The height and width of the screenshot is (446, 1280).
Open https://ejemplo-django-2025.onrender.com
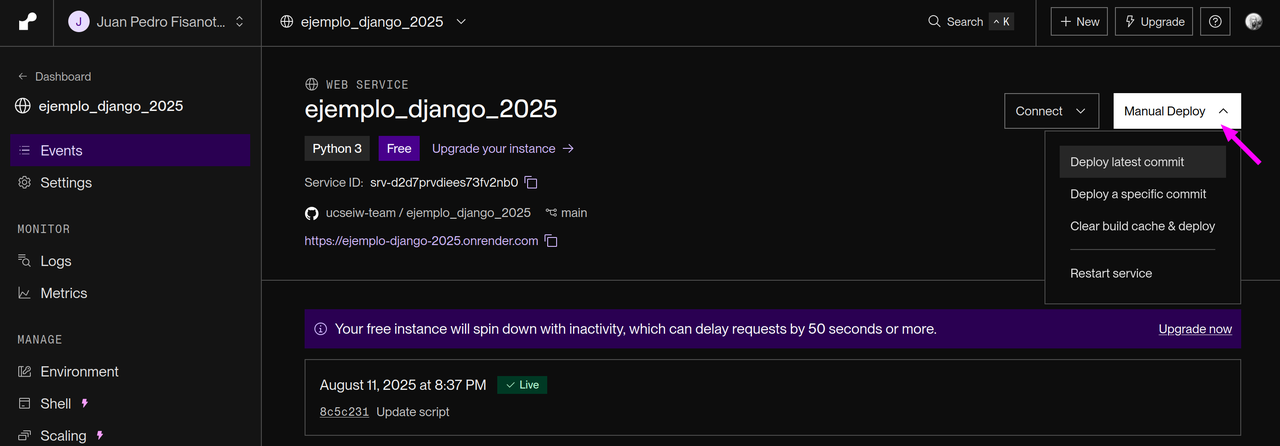coord(421,241)
